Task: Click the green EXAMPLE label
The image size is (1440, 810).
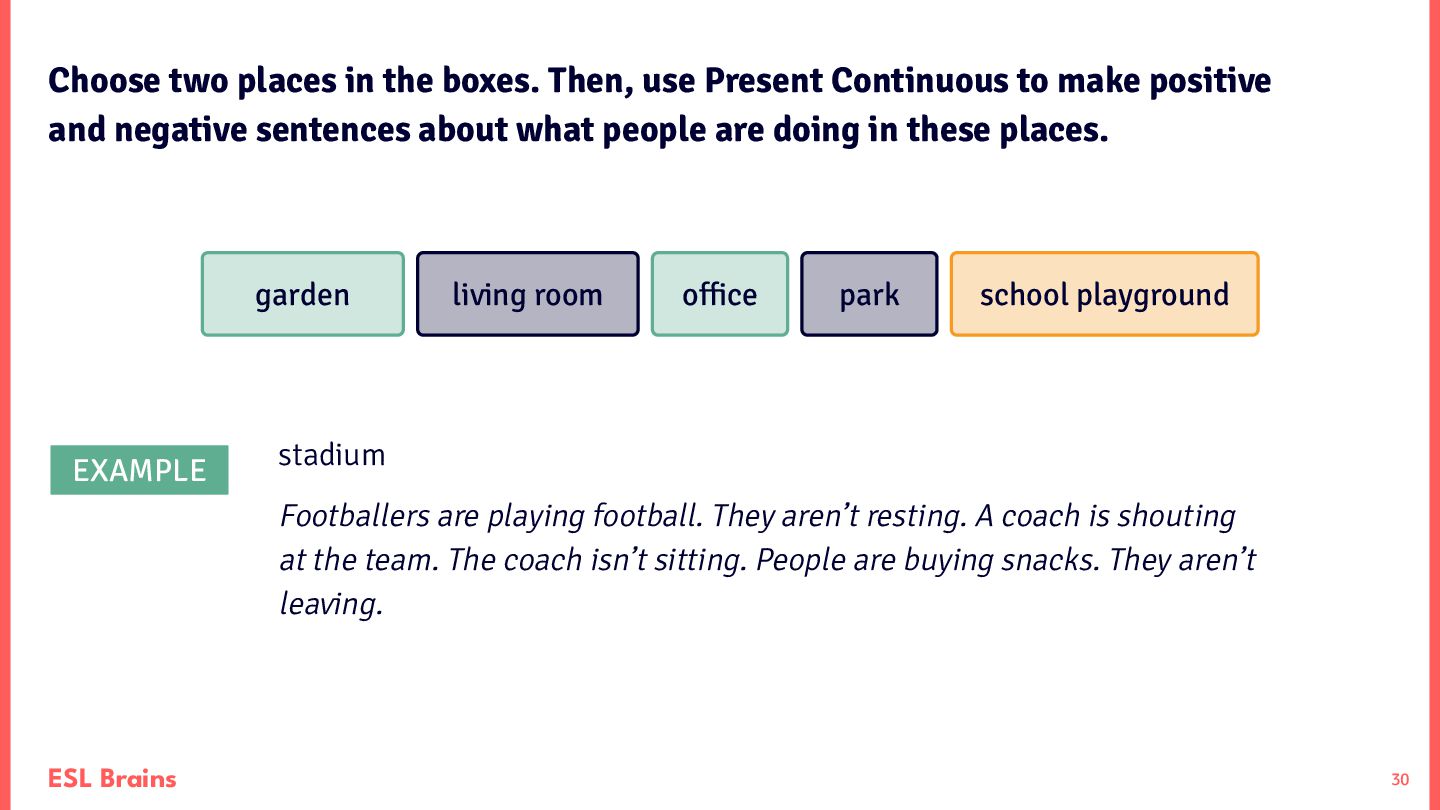Action: 139,470
